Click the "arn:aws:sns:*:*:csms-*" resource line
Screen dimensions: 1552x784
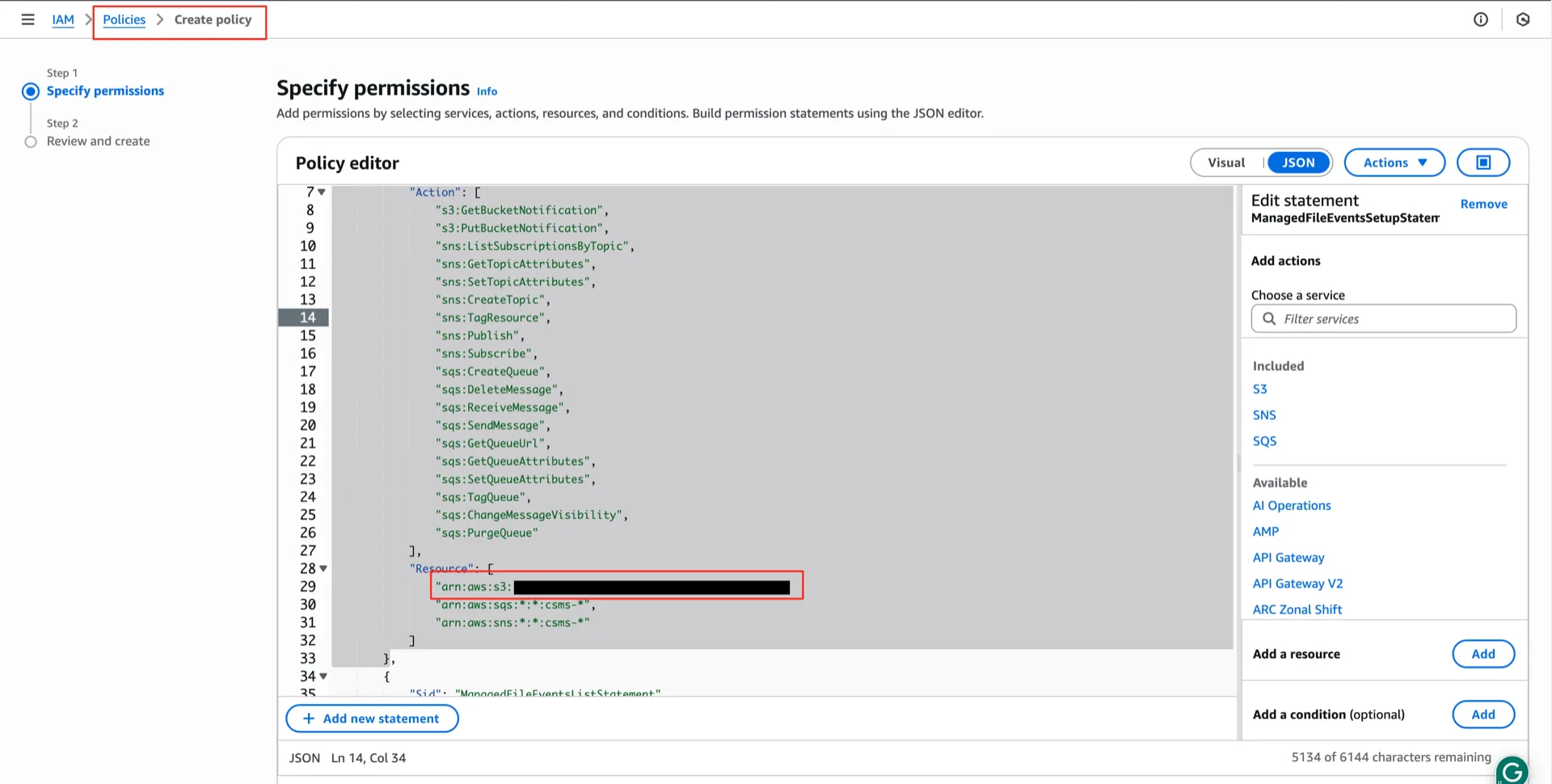(512, 622)
